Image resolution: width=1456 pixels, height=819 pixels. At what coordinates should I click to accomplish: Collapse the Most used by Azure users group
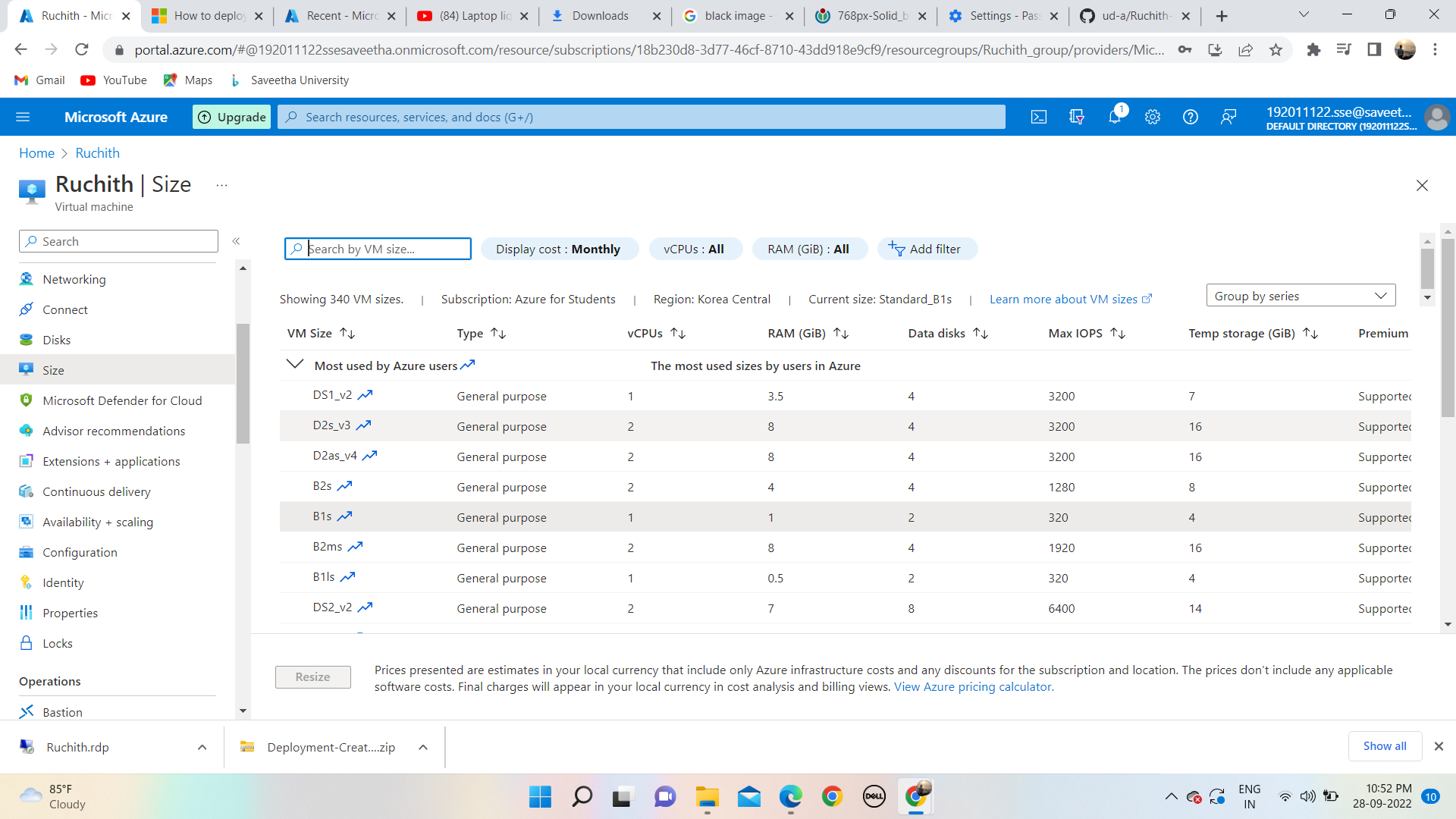click(295, 364)
